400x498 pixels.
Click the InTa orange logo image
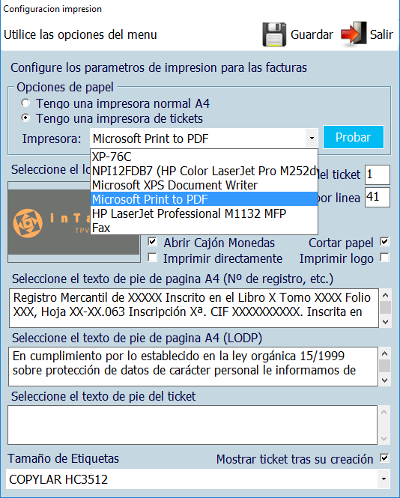49,222
